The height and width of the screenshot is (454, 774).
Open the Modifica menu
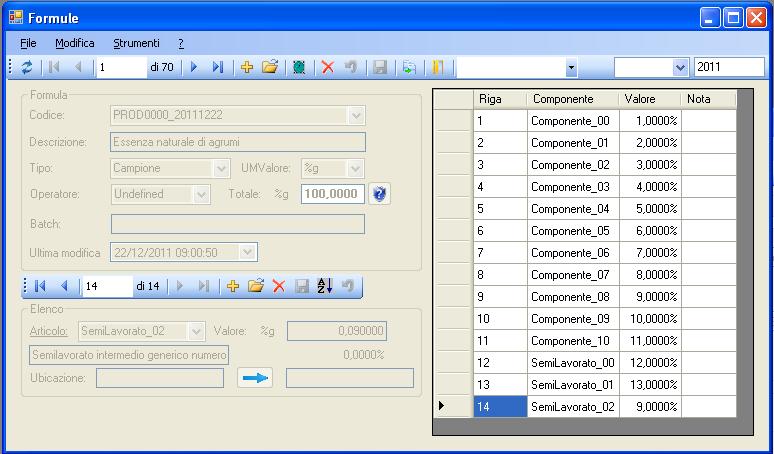point(75,43)
